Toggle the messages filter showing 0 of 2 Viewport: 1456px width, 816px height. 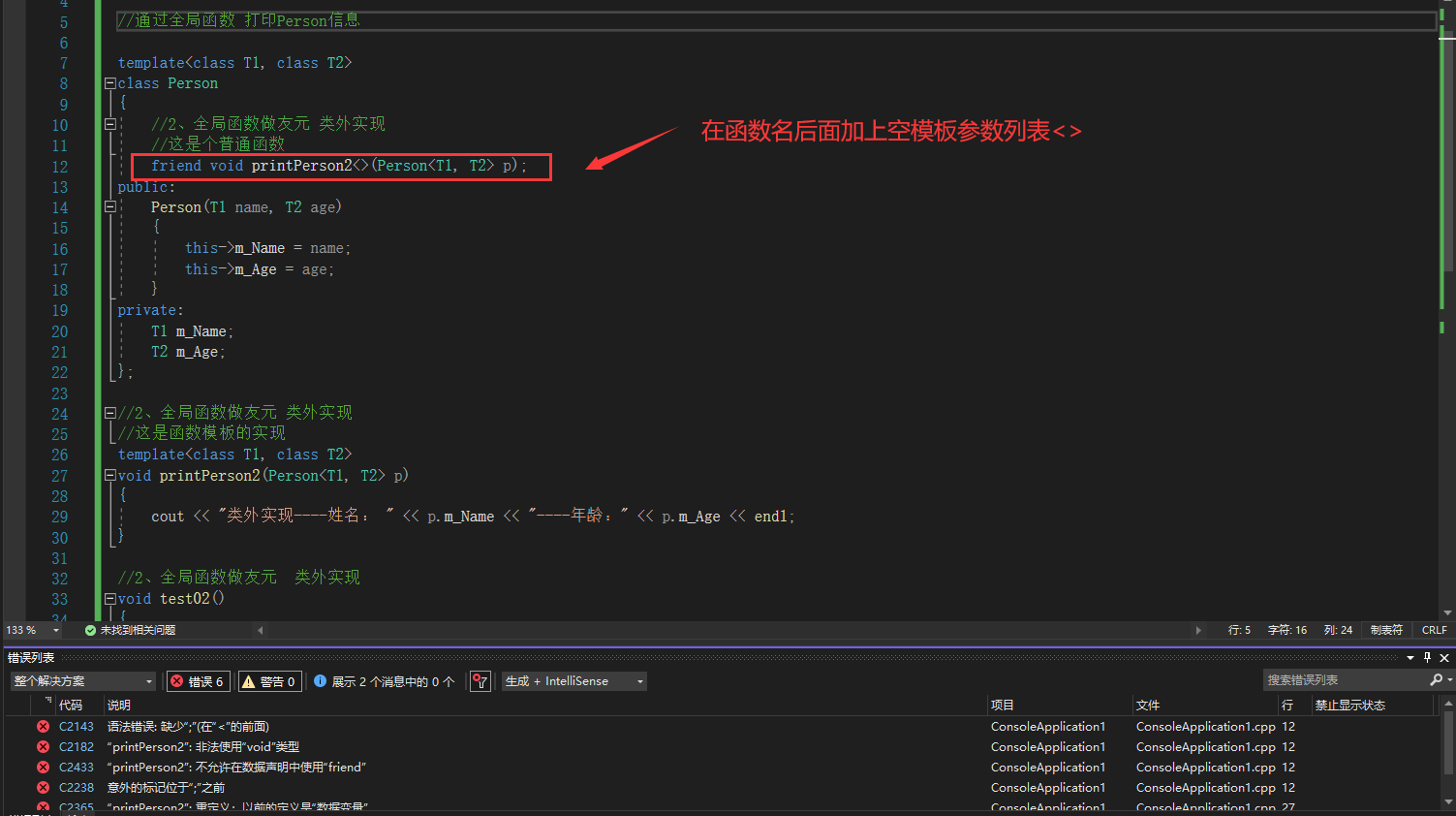click(385, 681)
